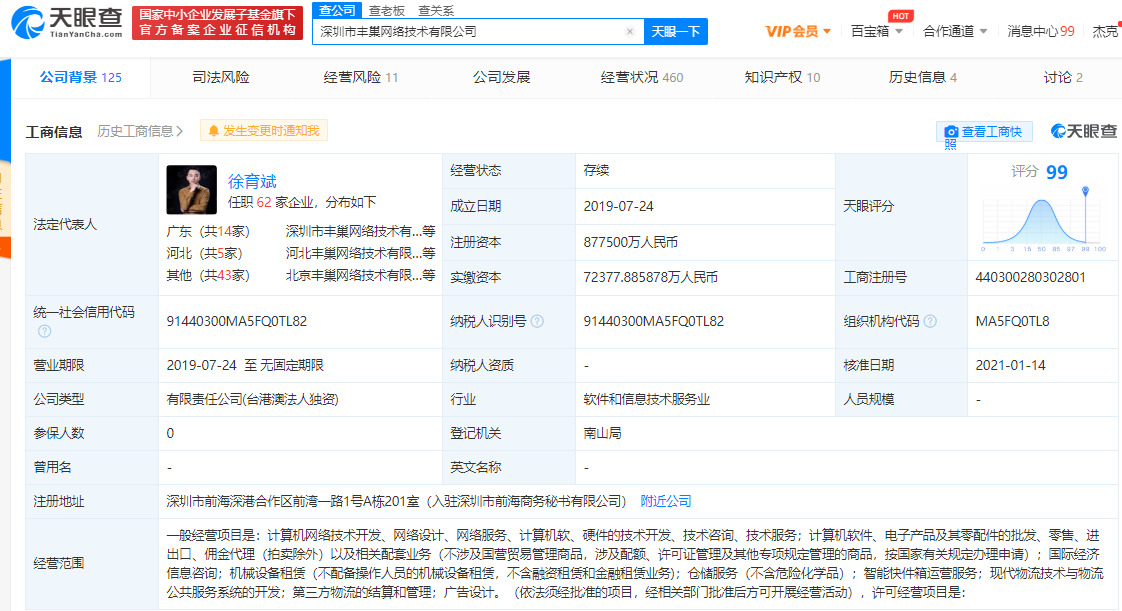Click the help icon under 统一社会信用代码
The width and height of the screenshot is (1122, 611).
pyautogui.click(x=44, y=331)
